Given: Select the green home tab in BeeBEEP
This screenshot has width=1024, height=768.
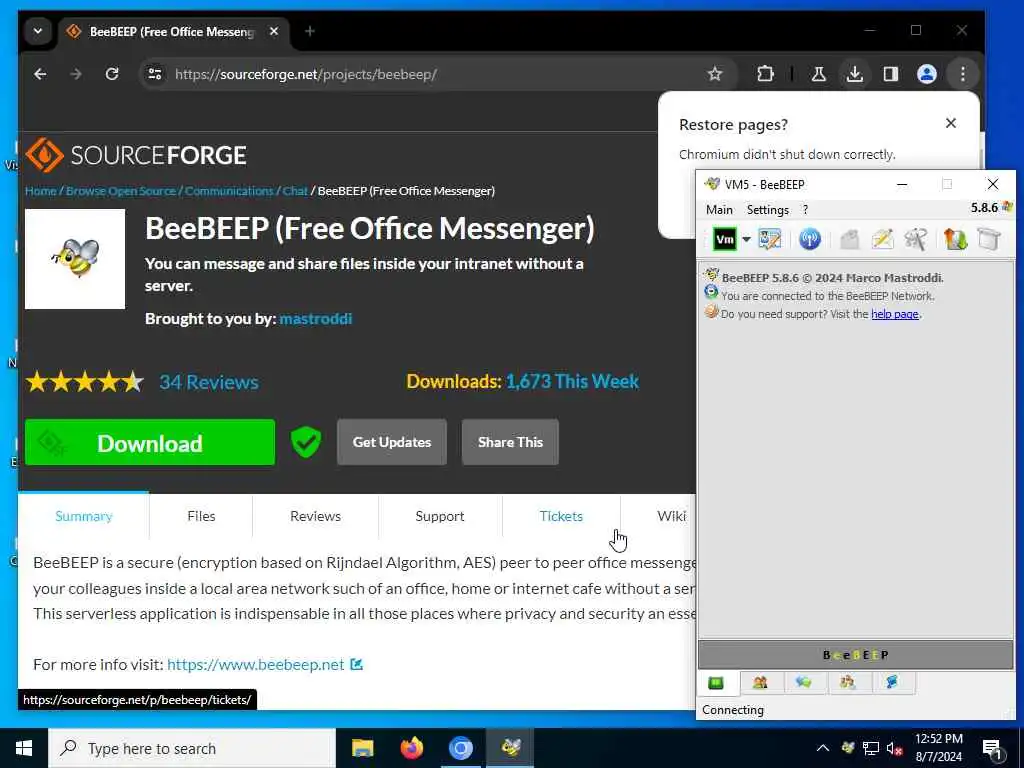Looking at the screenshot, I should click(716, 683).
